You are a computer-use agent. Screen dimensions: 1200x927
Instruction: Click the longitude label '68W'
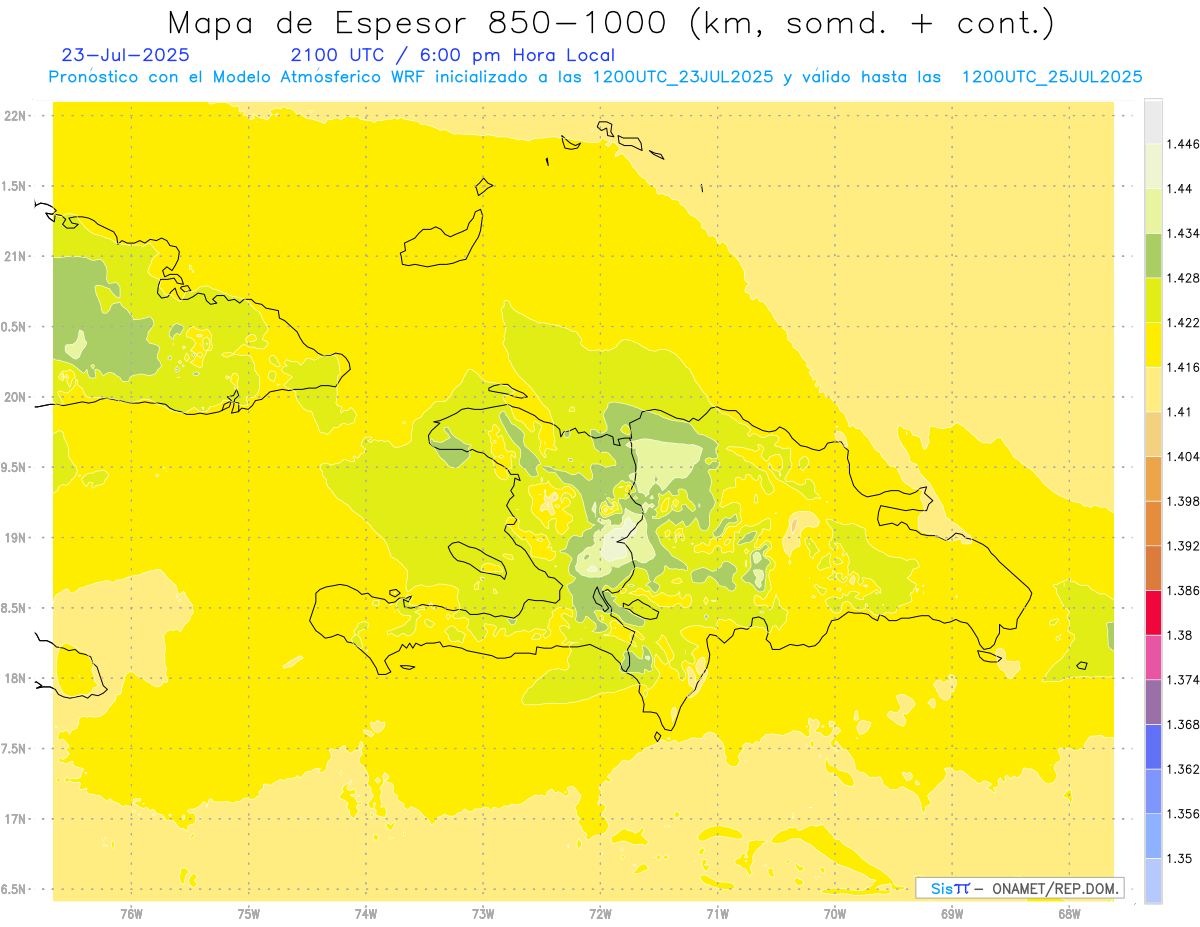tap(1069, 914)
